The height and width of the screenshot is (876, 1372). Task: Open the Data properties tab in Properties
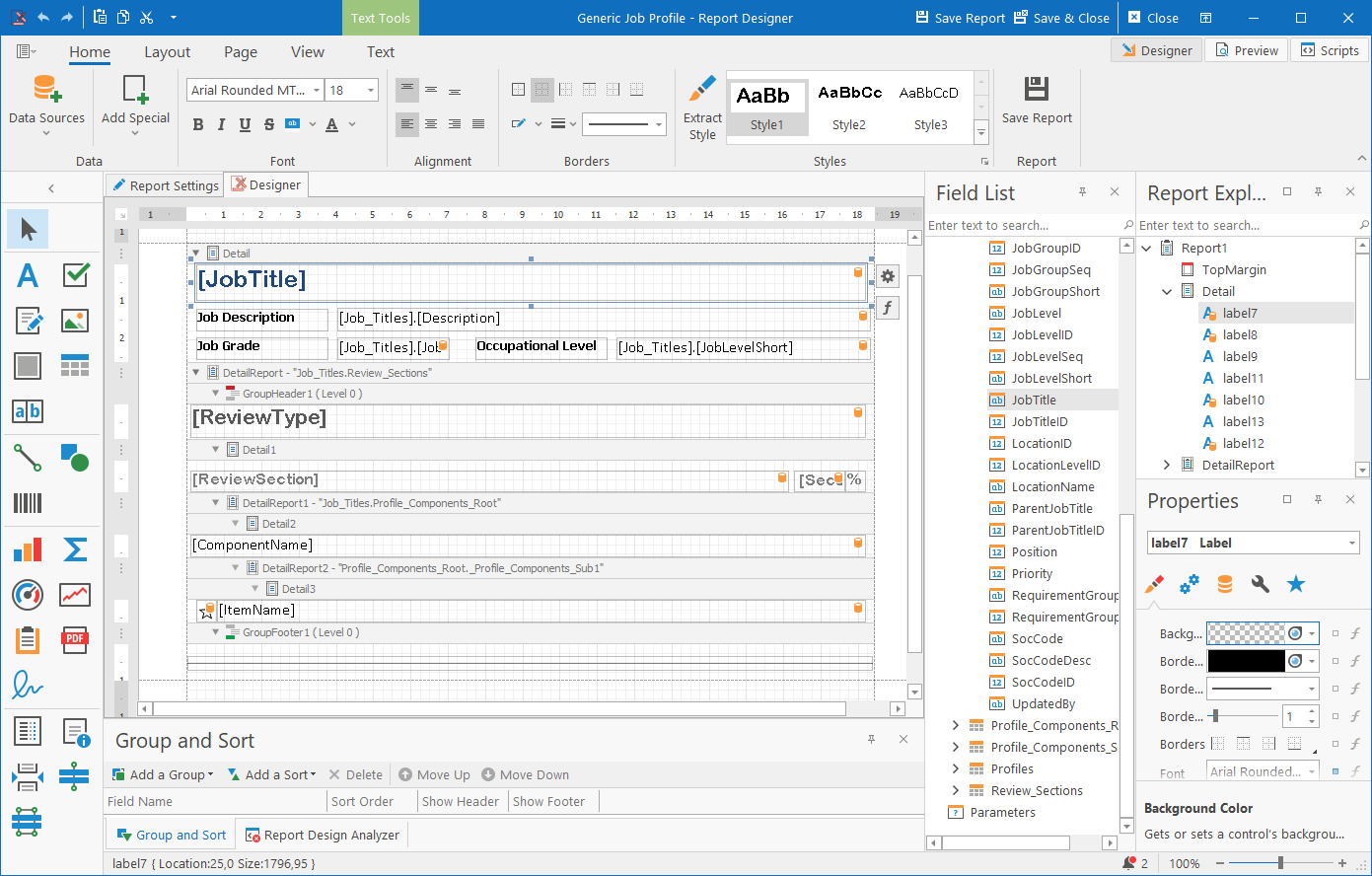pyautogui.click(x=1225, y=584)
